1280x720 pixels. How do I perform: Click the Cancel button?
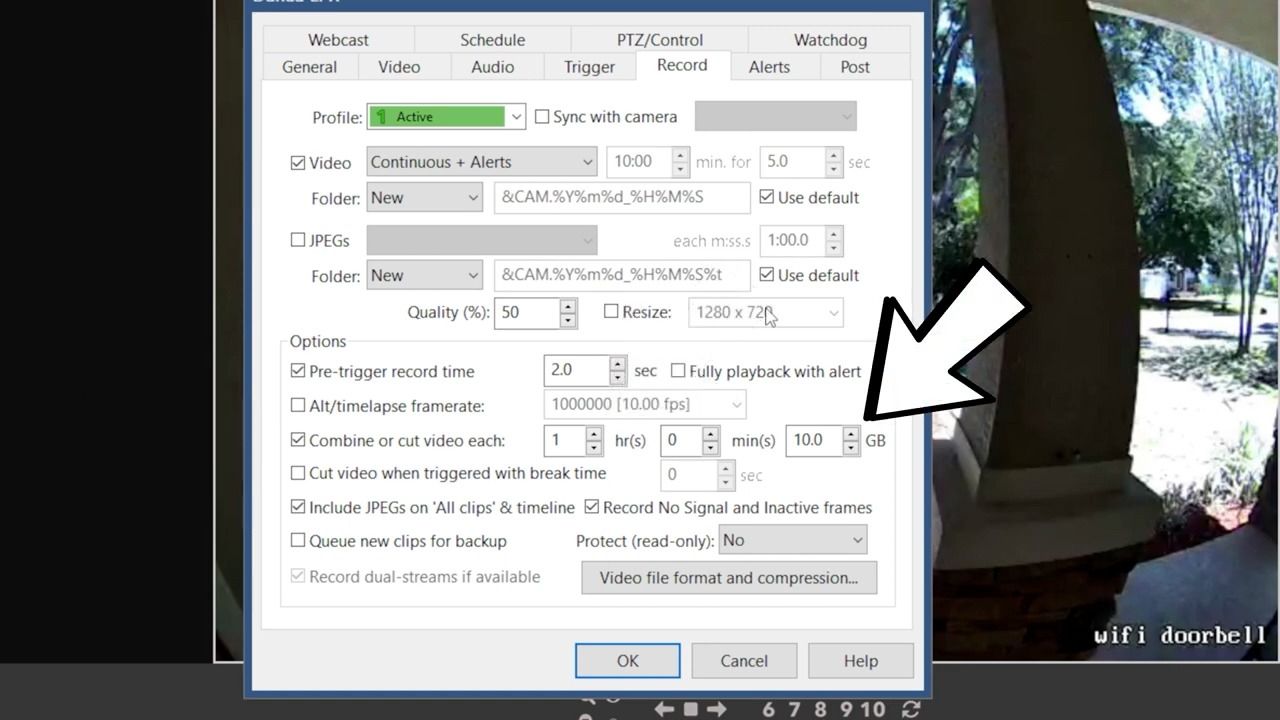744,661
